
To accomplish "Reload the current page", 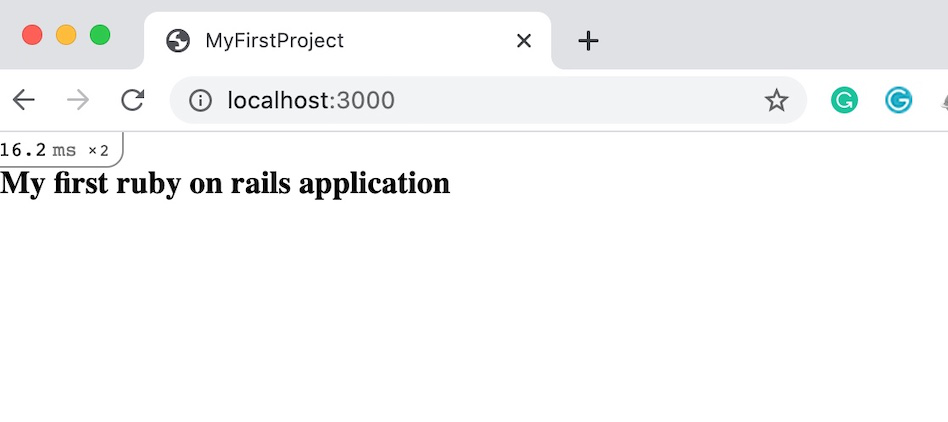I will pyautogui.click(x=132, y=100).
